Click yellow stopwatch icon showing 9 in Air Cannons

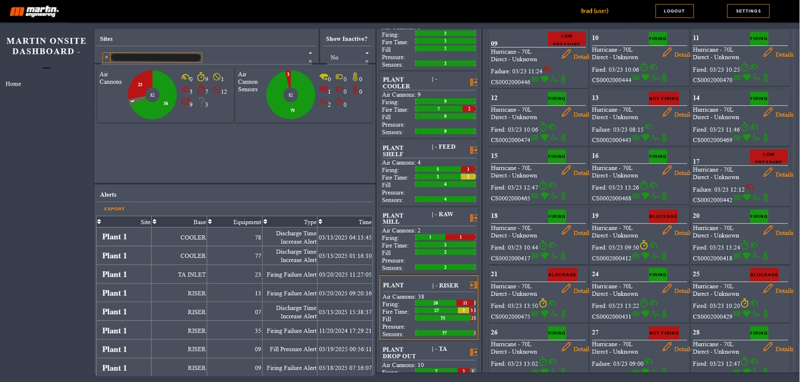201,77
